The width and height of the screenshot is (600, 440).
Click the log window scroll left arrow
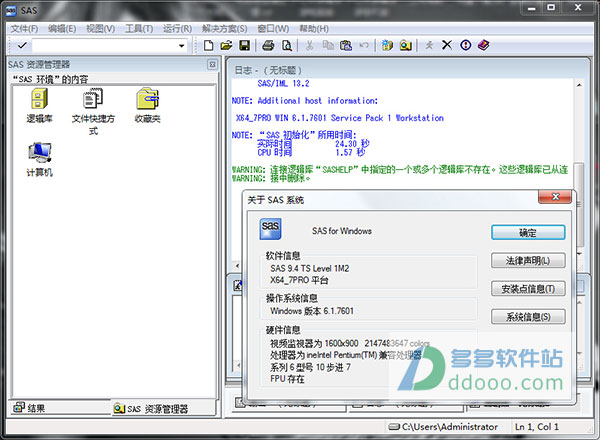point(237,266)
